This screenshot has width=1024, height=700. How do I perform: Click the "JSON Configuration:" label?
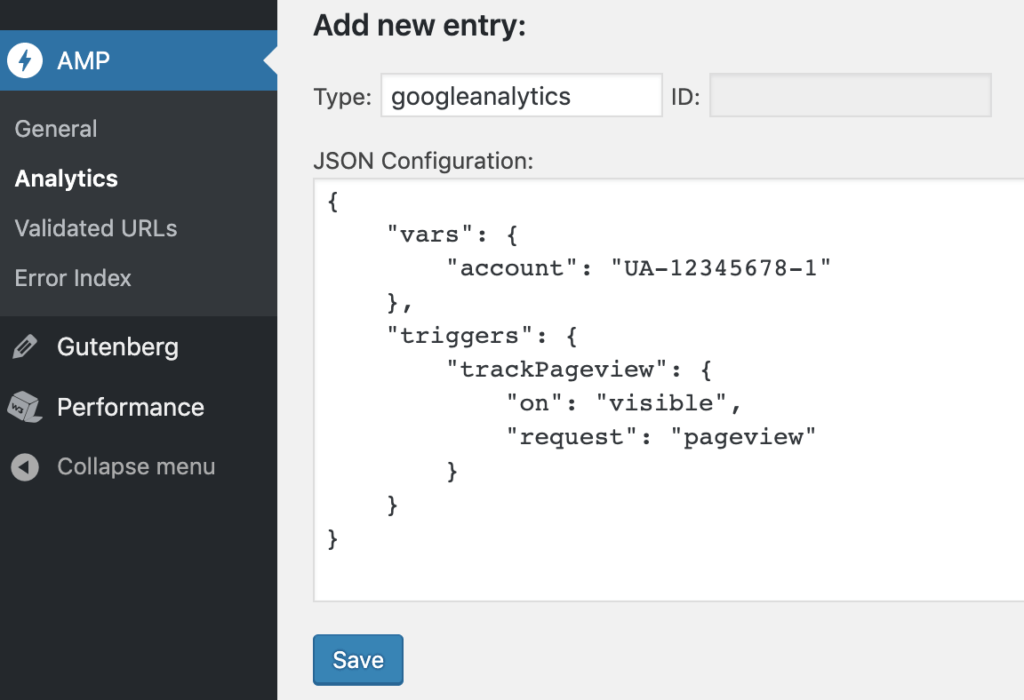[x=423, y=161]
